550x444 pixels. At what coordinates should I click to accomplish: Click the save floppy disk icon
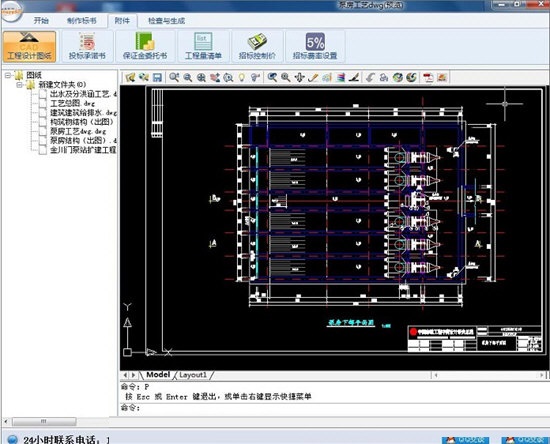157,77
